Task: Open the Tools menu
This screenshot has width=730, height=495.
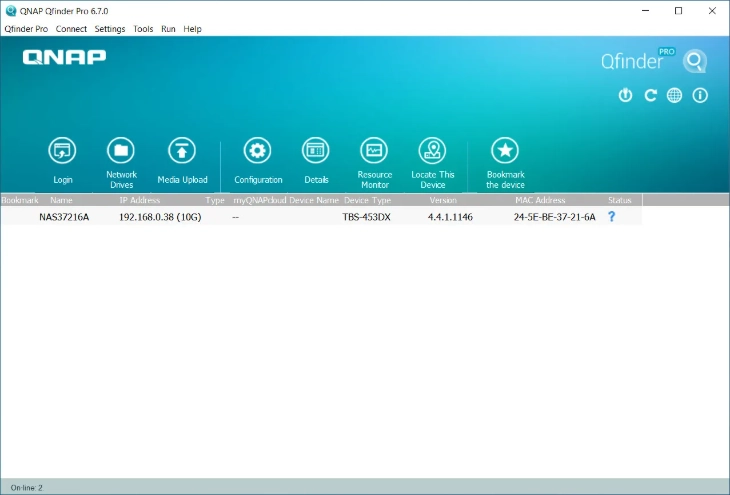Action: click(x=143, y=29)
